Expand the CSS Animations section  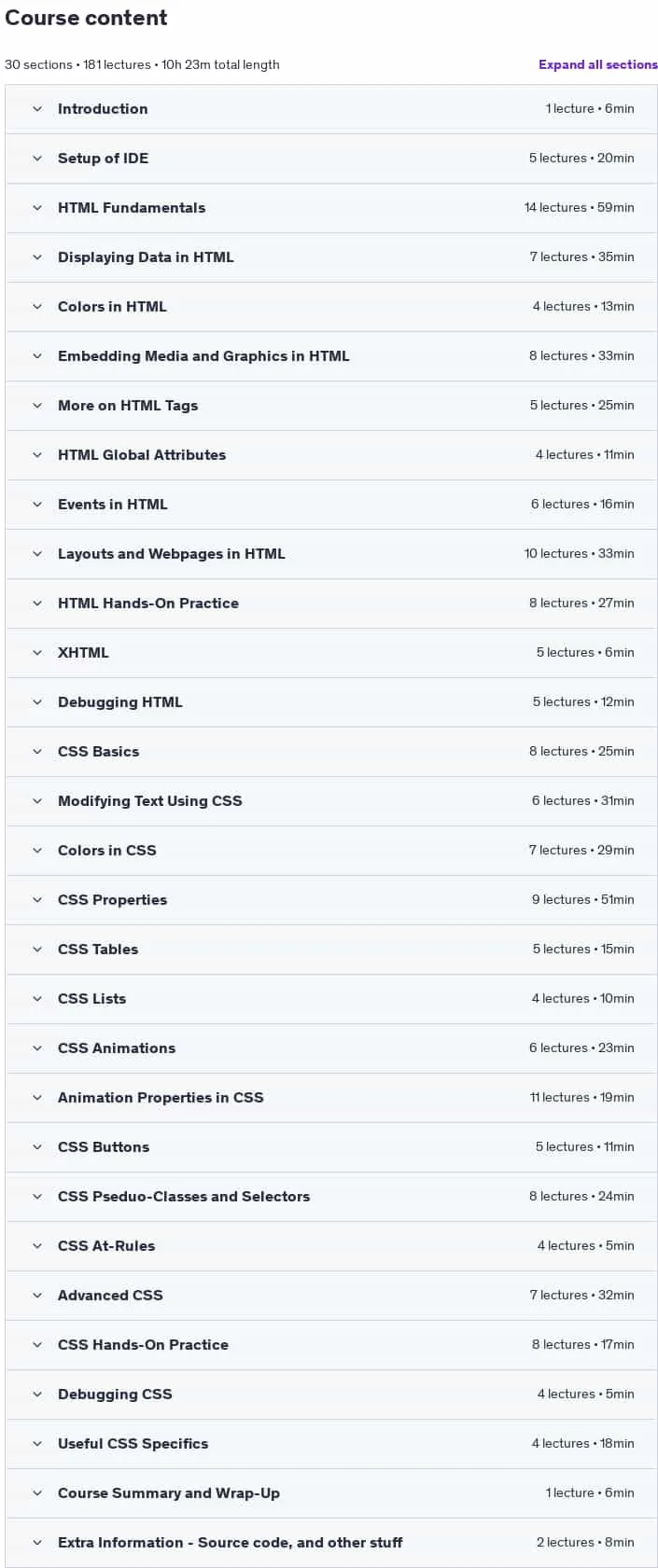coord(331,1048)
